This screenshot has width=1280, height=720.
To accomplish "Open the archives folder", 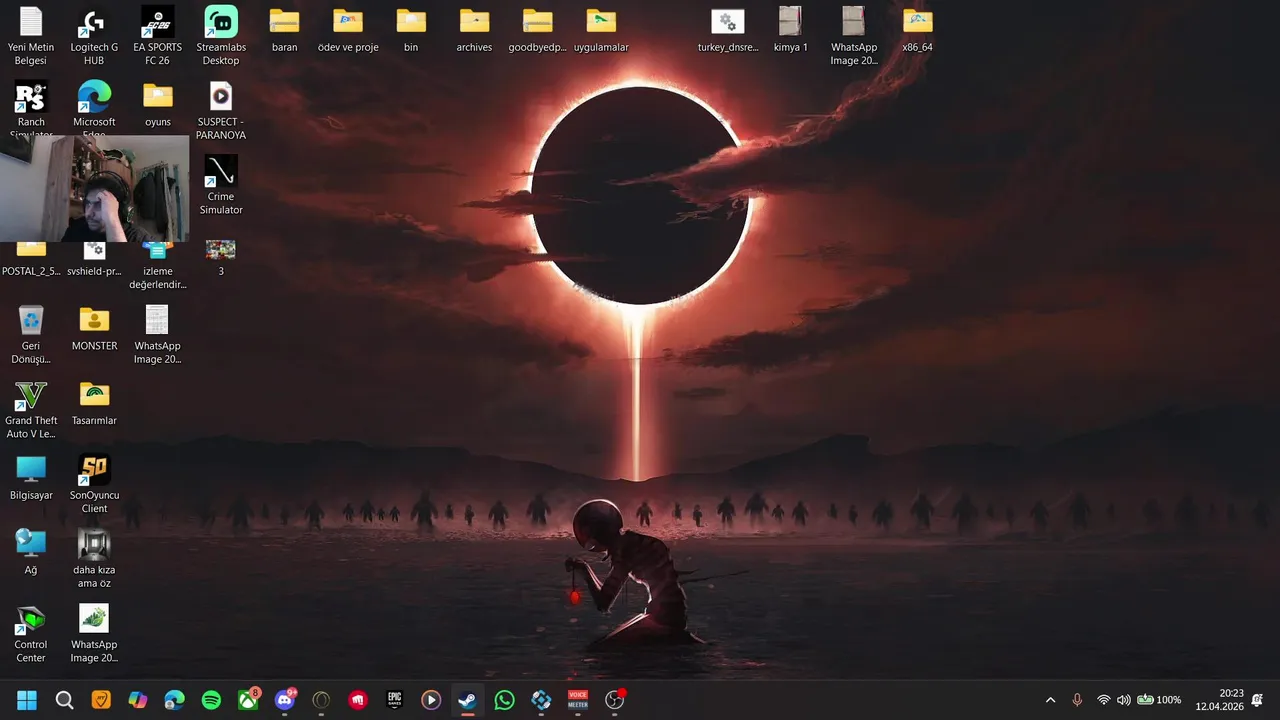I will coord(474,30).
